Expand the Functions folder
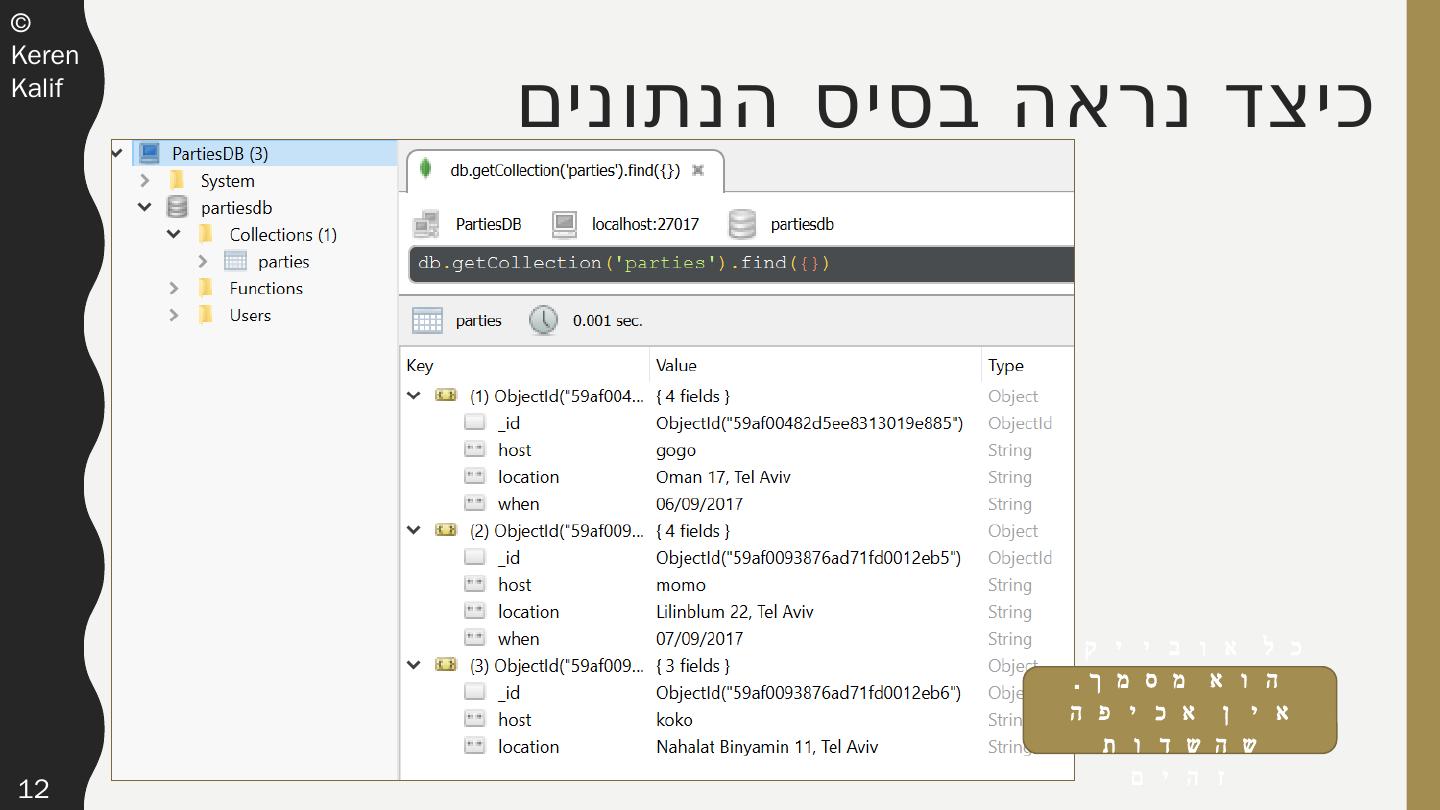Screen dimensions: 1440x810 pyautogui.click(x=174, y=288)
